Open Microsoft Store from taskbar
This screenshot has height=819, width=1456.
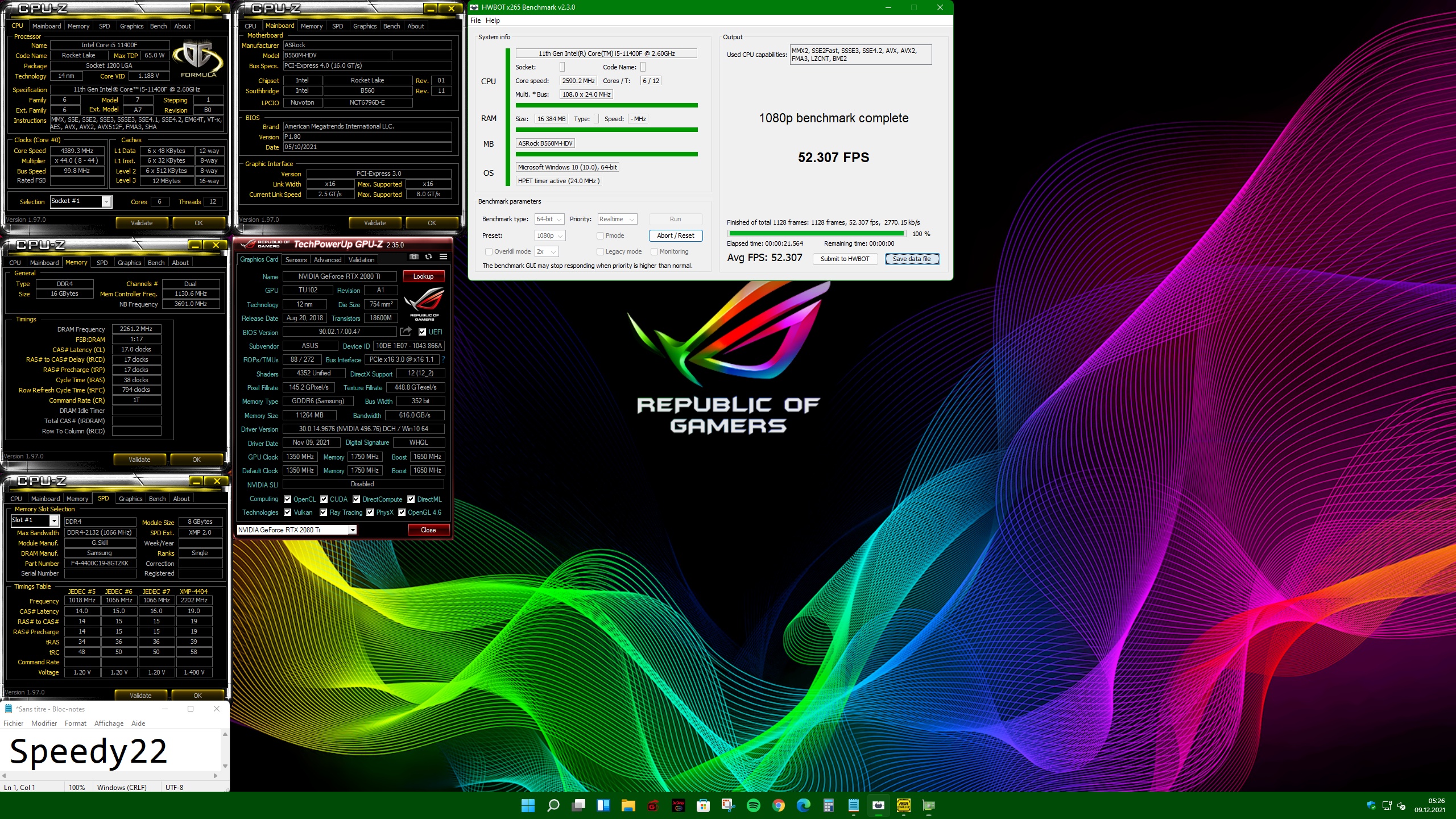[703, 805]
